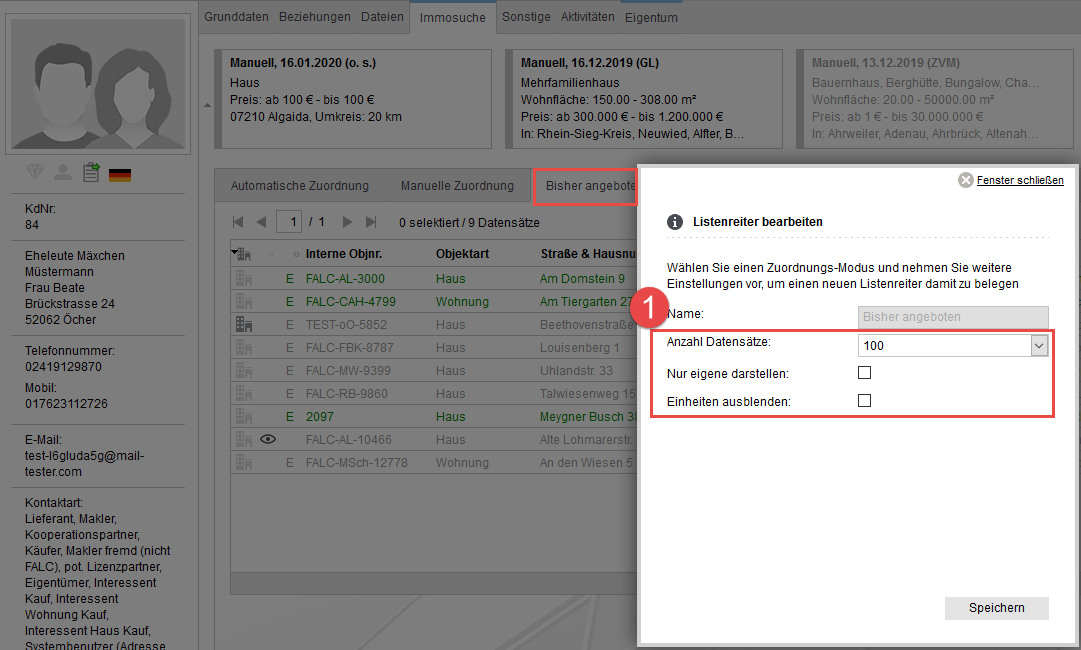The image size is (1081, 650).
Task: Click the page number input field
Action: pos(290,222)
